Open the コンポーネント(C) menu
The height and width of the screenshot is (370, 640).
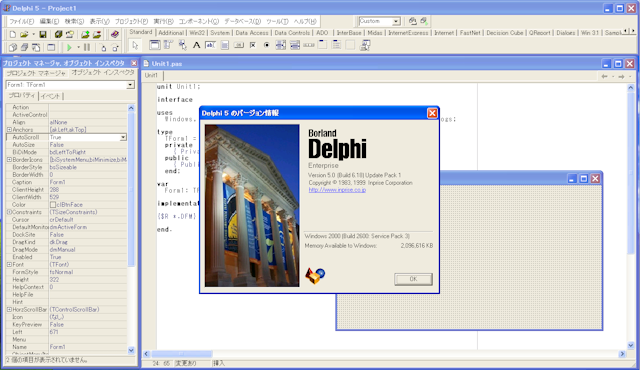(199, 21)
